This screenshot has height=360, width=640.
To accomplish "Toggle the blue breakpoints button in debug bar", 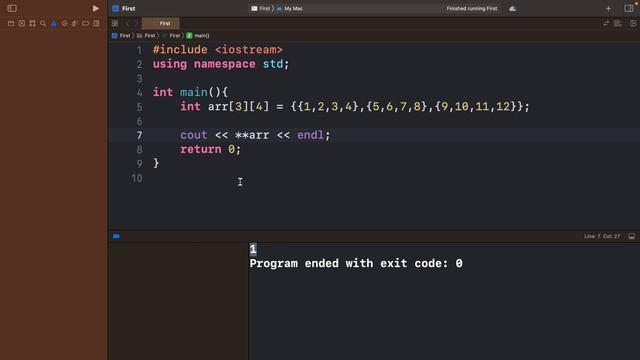I will 116,236.
